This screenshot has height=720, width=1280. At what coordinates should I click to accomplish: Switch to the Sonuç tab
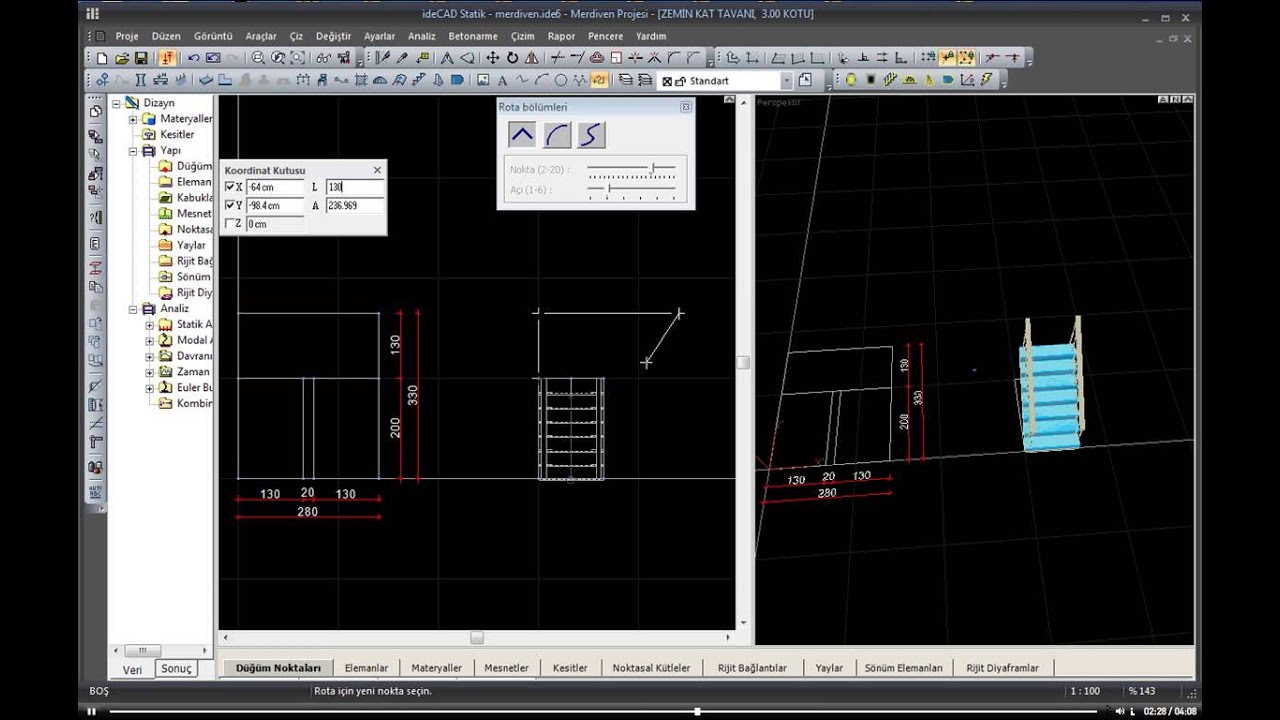pos(177,668)
